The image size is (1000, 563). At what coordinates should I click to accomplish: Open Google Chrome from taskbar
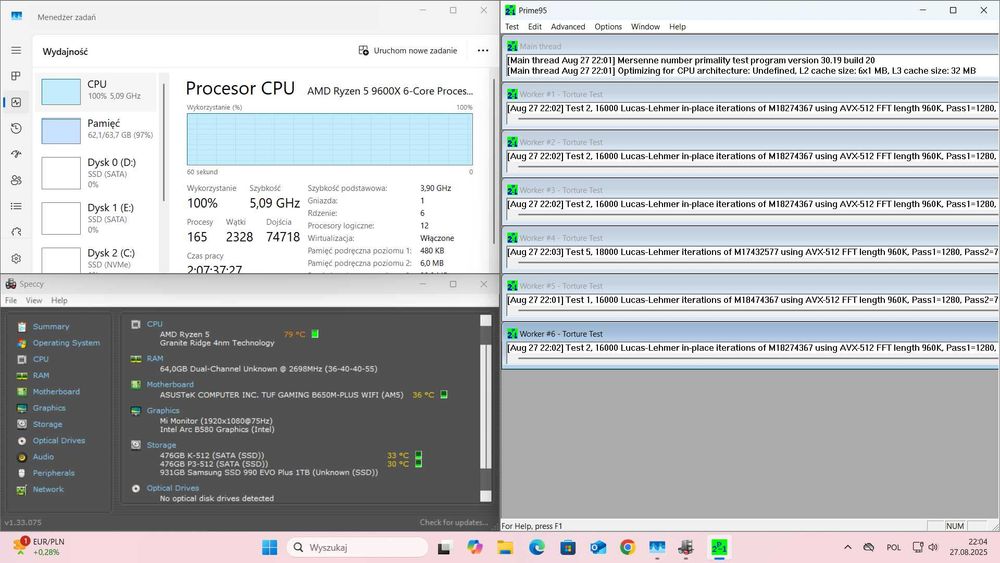point(628,547)
